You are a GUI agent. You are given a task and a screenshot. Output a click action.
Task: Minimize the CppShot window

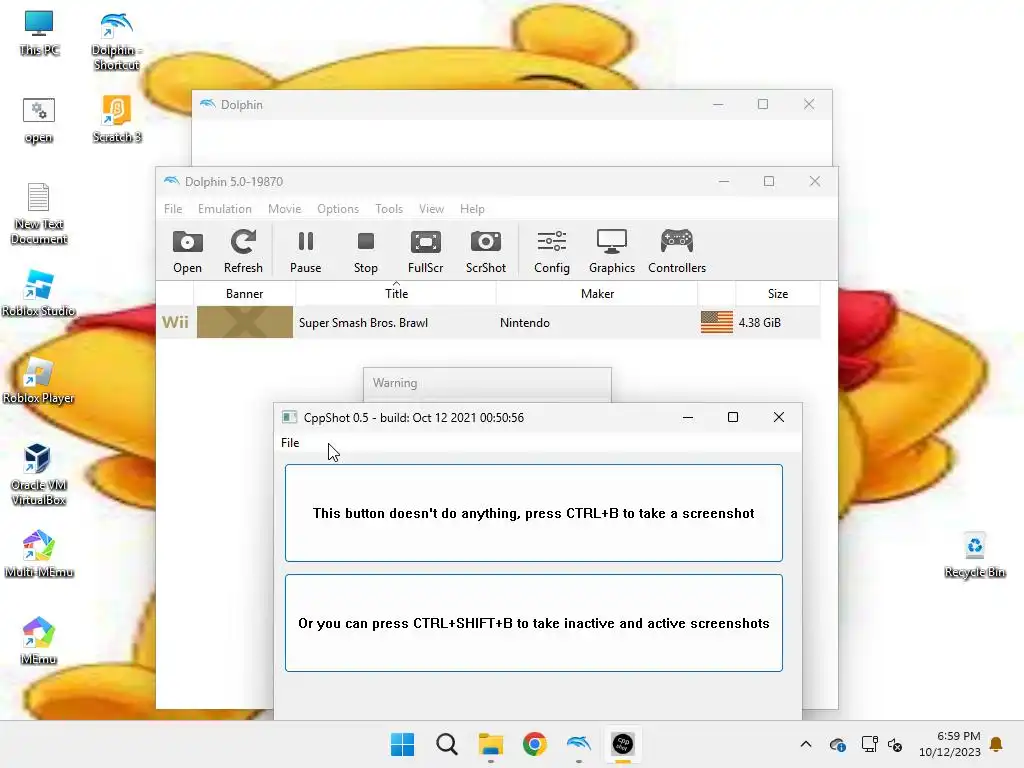688,417
